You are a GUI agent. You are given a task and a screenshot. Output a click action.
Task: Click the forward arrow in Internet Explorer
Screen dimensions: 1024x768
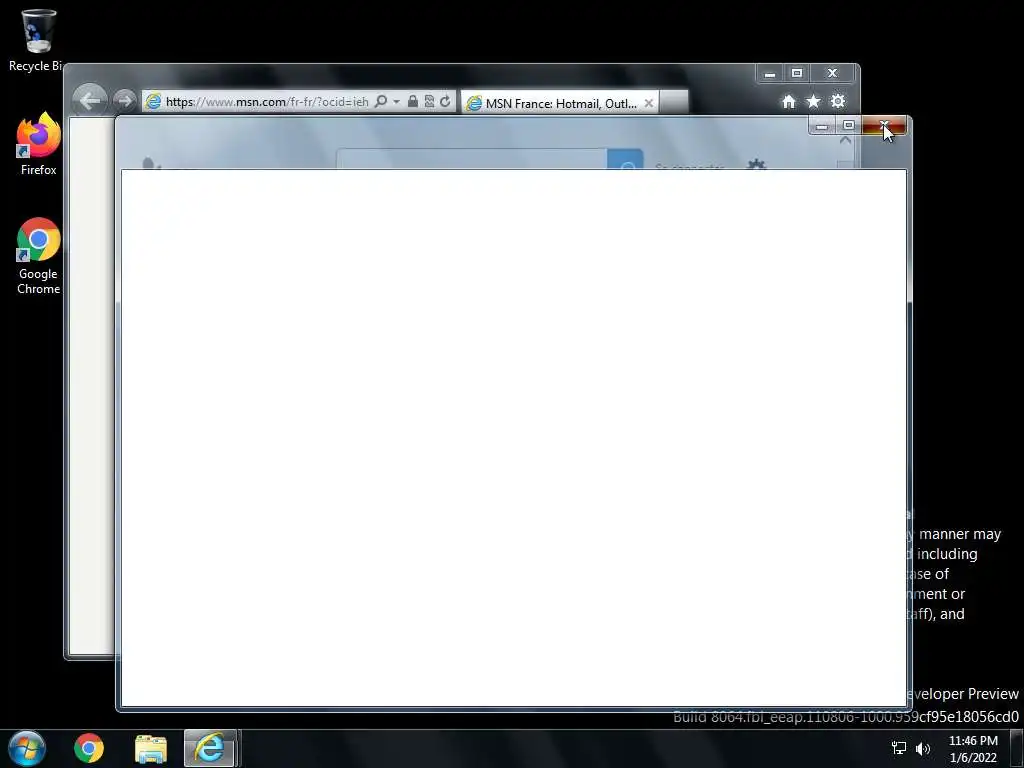pos(124,101)
